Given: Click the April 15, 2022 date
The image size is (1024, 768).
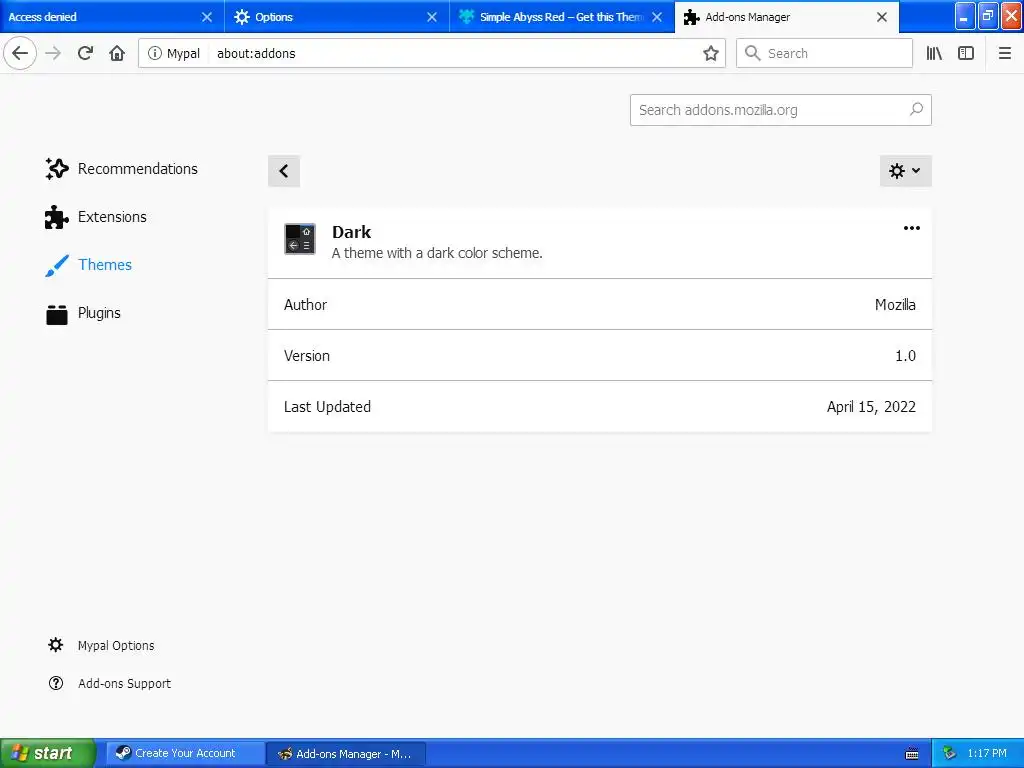Looking at the screenshot, I should (871, 407).
